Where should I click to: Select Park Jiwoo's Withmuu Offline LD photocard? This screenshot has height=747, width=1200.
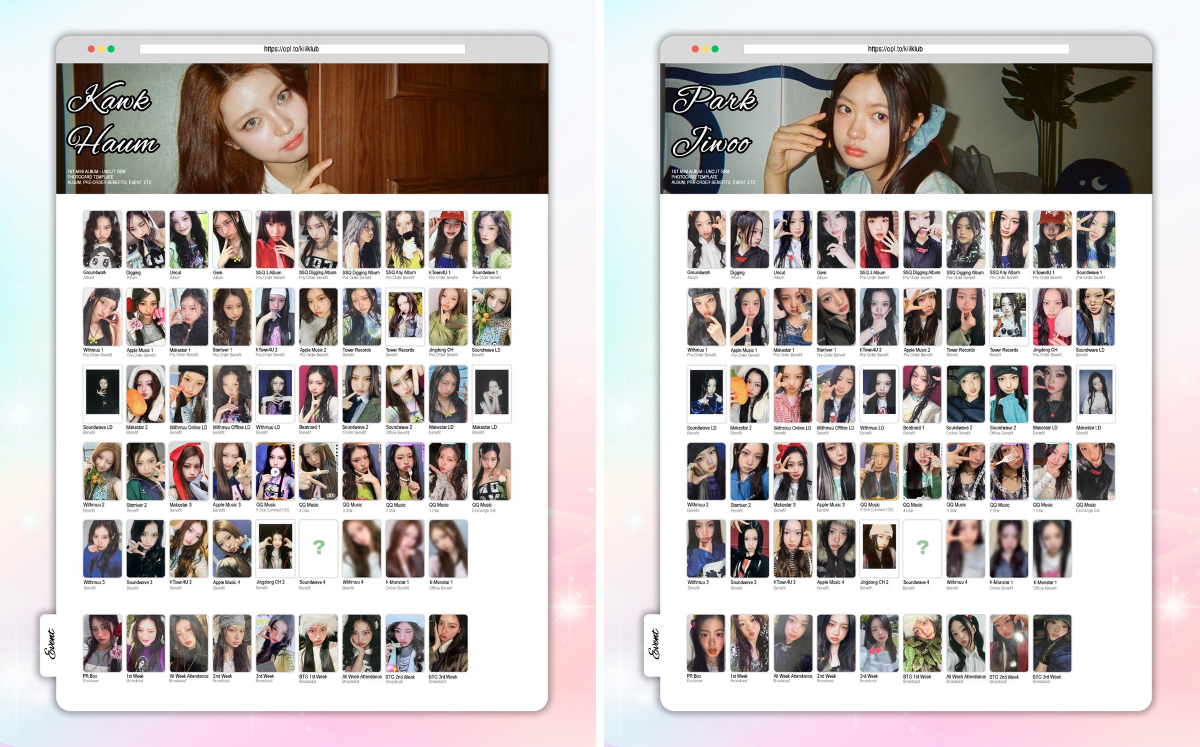836,394
